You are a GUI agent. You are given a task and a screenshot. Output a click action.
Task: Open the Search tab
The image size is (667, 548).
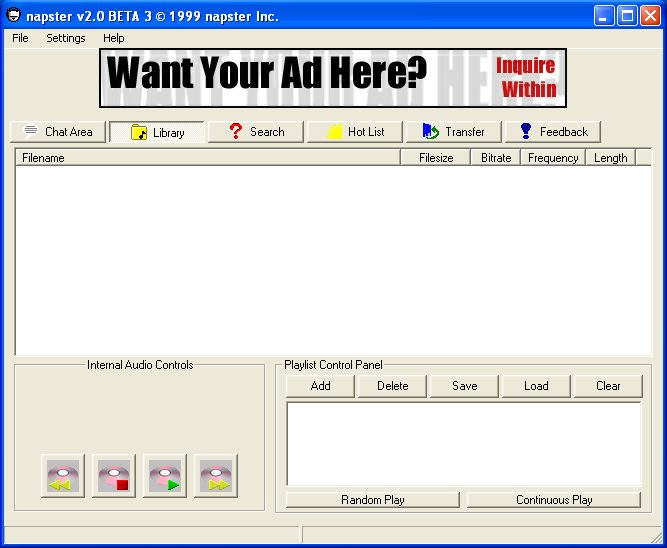coord(256,132)
